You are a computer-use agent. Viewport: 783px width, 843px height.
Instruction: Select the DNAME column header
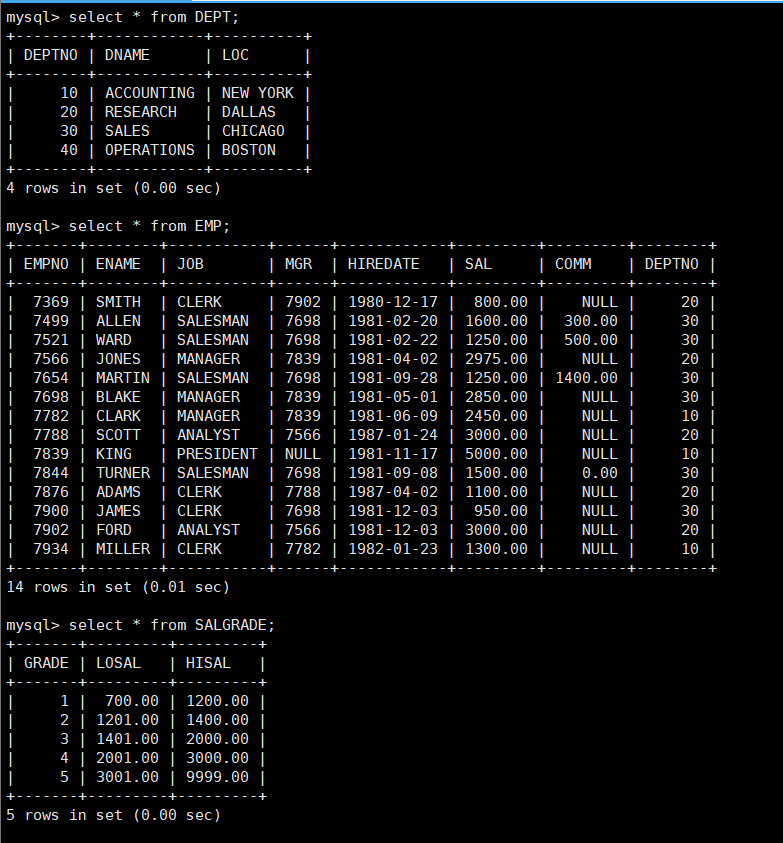(x=127, y=55)
